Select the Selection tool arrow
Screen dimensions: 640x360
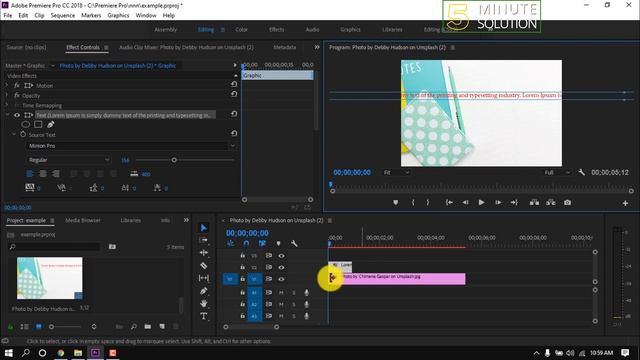(204, 228)
